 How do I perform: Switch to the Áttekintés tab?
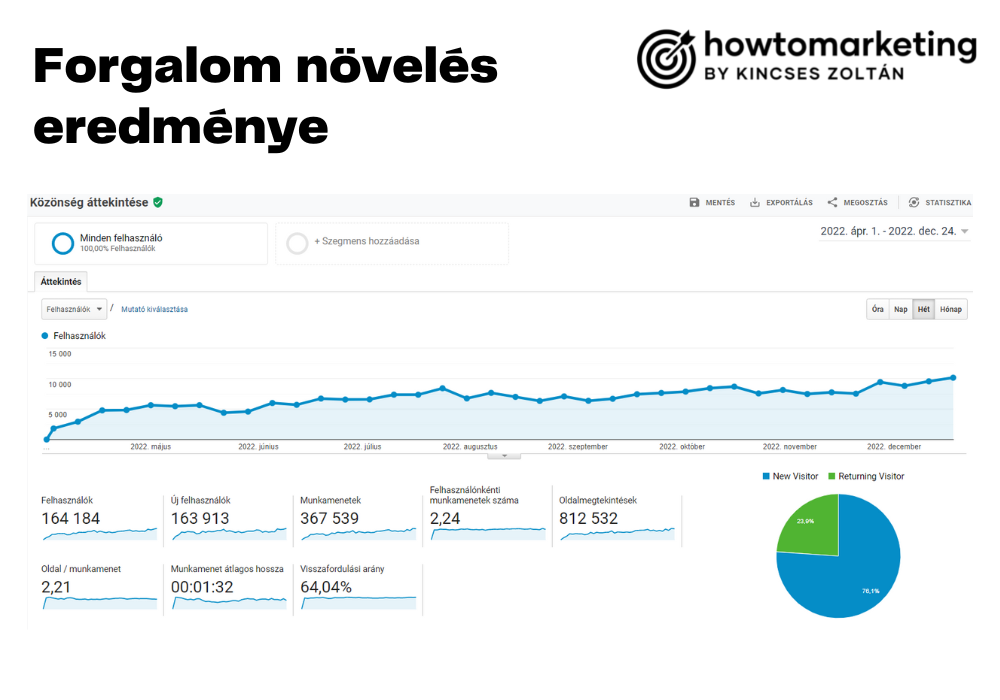pyautogui.click(x=61, y=281)
